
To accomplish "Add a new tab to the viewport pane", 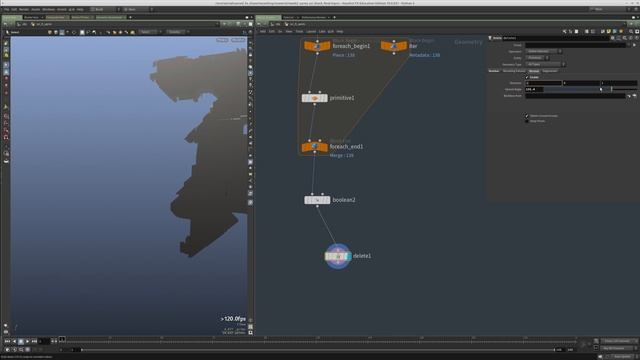I will tap(130, 17).
